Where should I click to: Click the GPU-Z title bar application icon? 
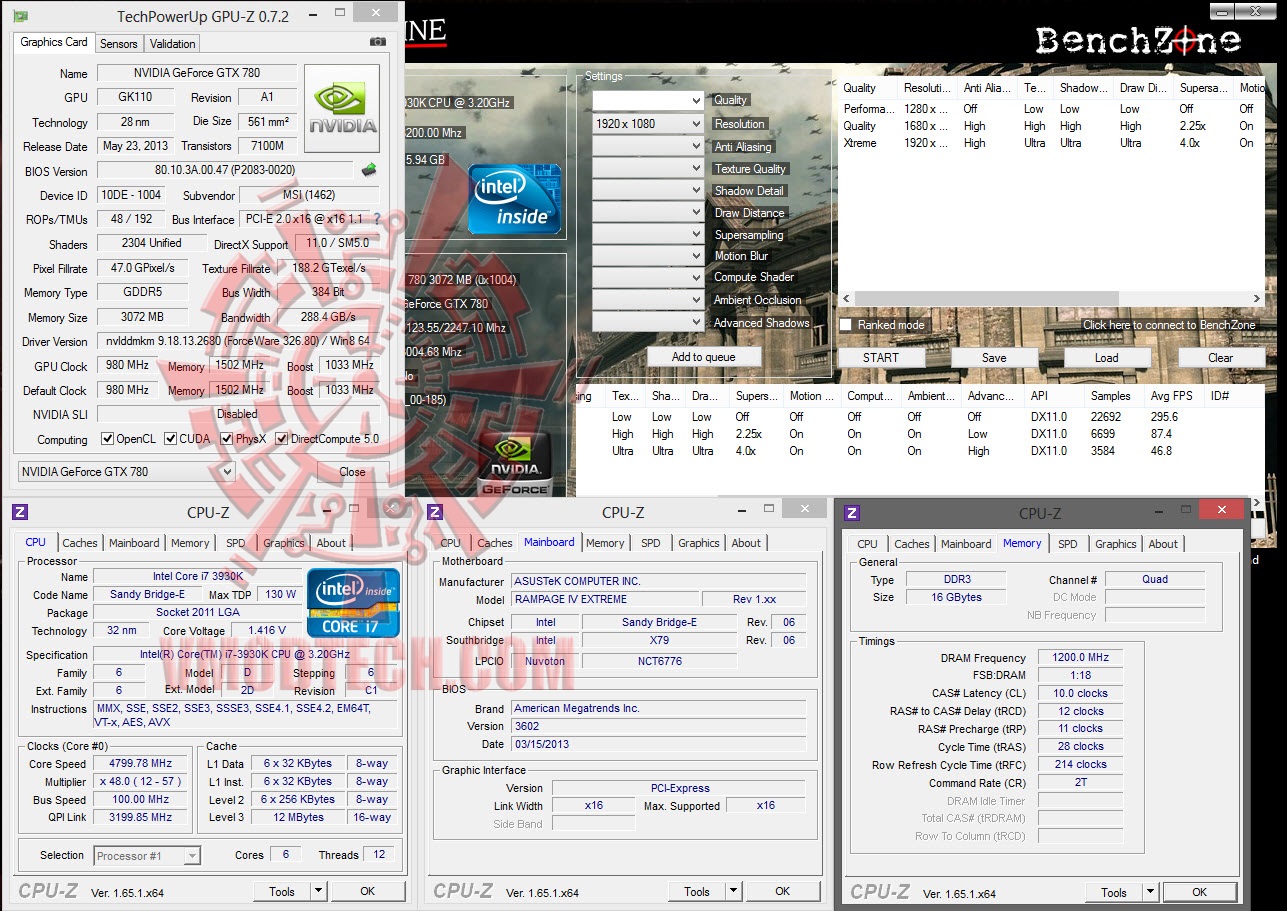pyautogui.click(x=20, y=16)
